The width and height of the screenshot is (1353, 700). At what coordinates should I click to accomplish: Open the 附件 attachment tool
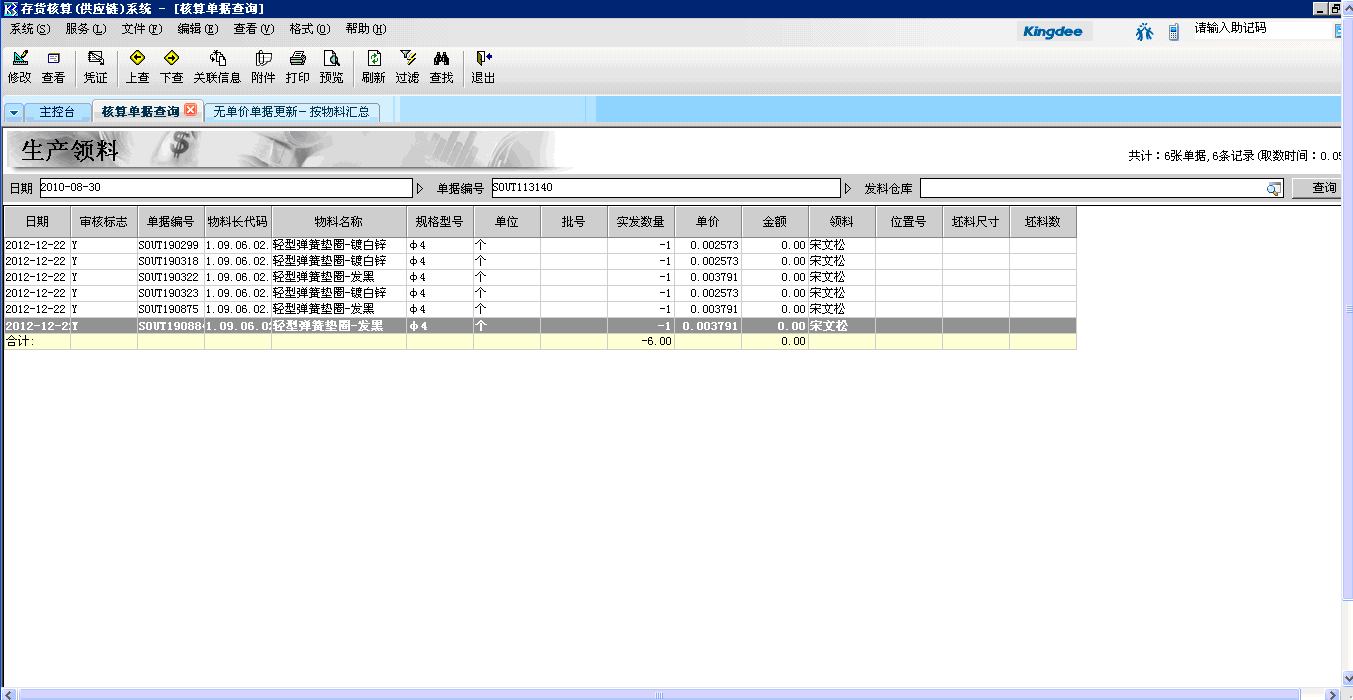(263, 67)
